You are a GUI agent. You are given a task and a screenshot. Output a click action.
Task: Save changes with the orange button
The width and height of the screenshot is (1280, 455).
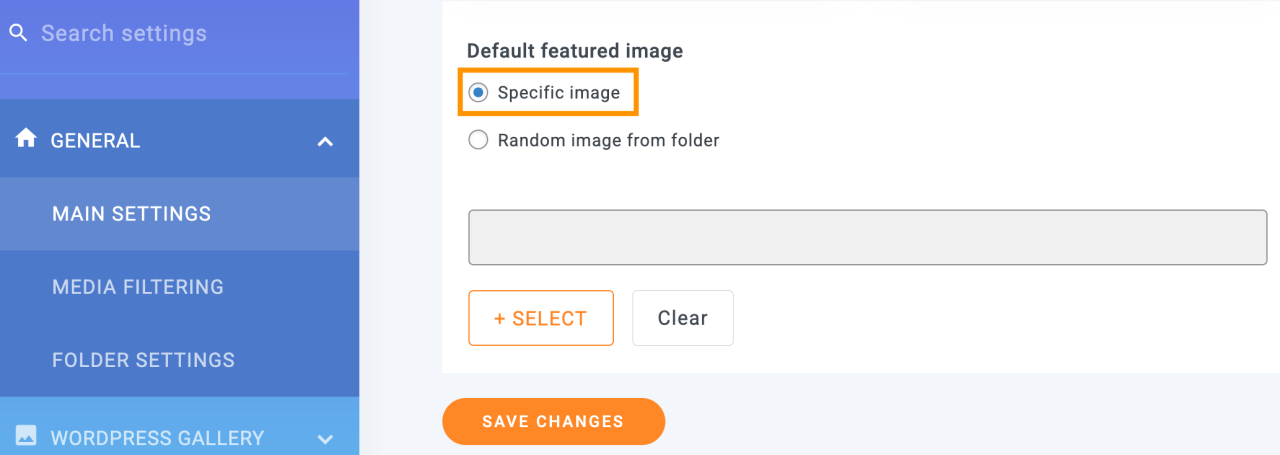click(553, 421)
